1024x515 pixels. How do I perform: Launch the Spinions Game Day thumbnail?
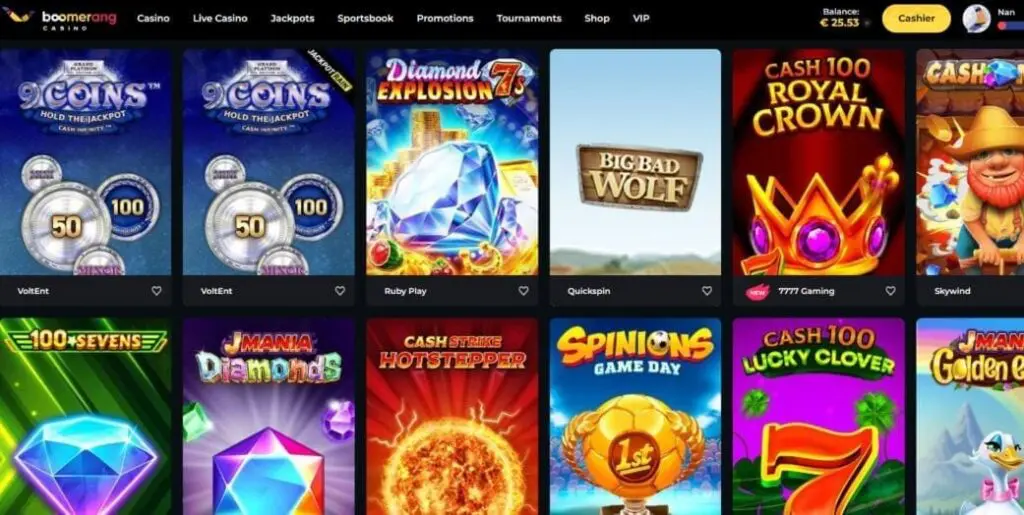coord(635,416)
